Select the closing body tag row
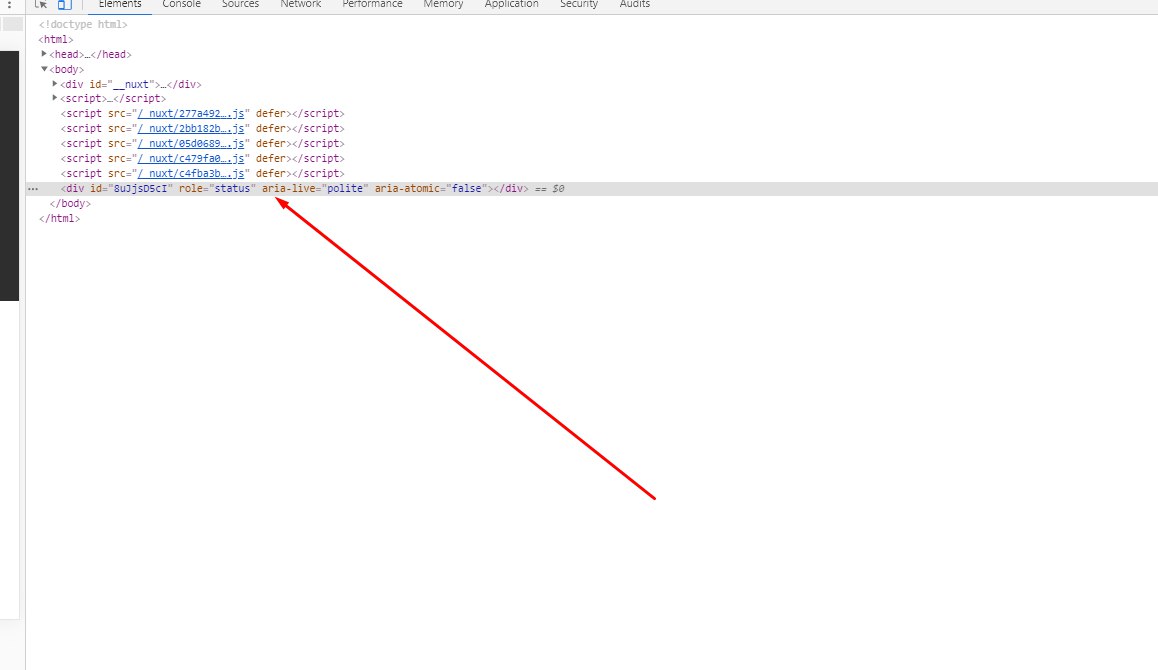The height and width of the screenshot is (670, 1158). 70,204
